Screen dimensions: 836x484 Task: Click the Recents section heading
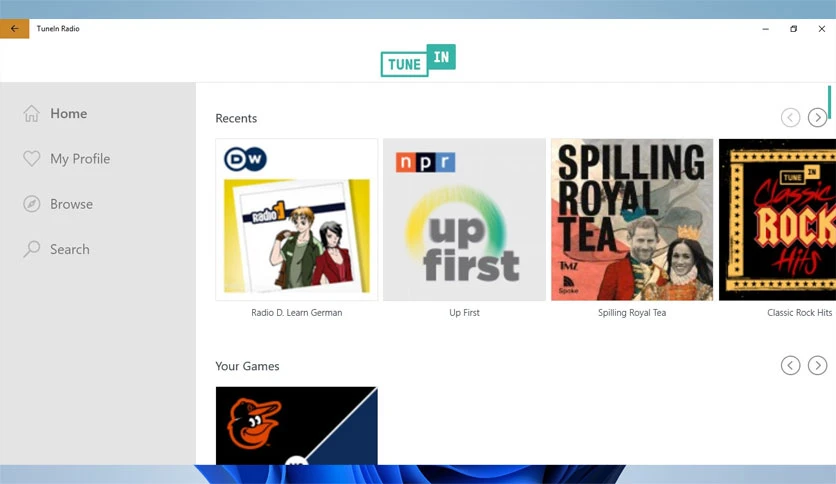236,118
